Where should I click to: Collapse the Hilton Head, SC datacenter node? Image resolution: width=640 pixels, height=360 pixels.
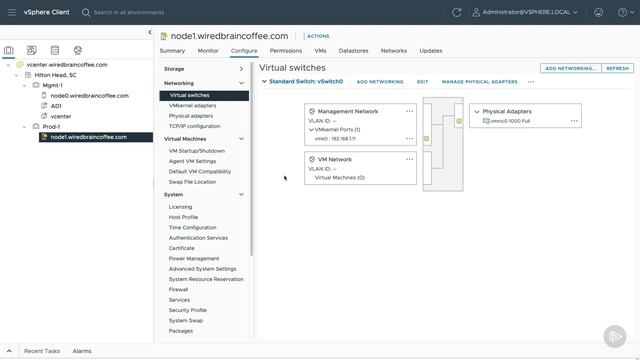point(16,75)
